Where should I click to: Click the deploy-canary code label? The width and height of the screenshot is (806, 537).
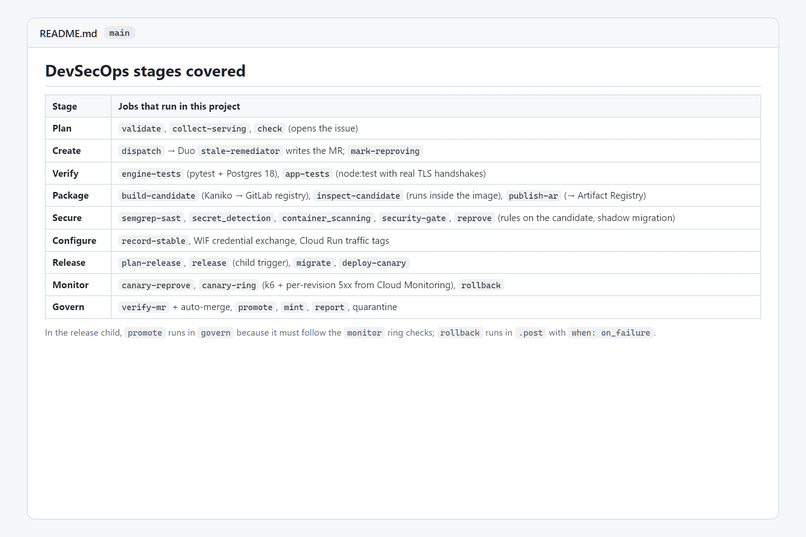374,263
